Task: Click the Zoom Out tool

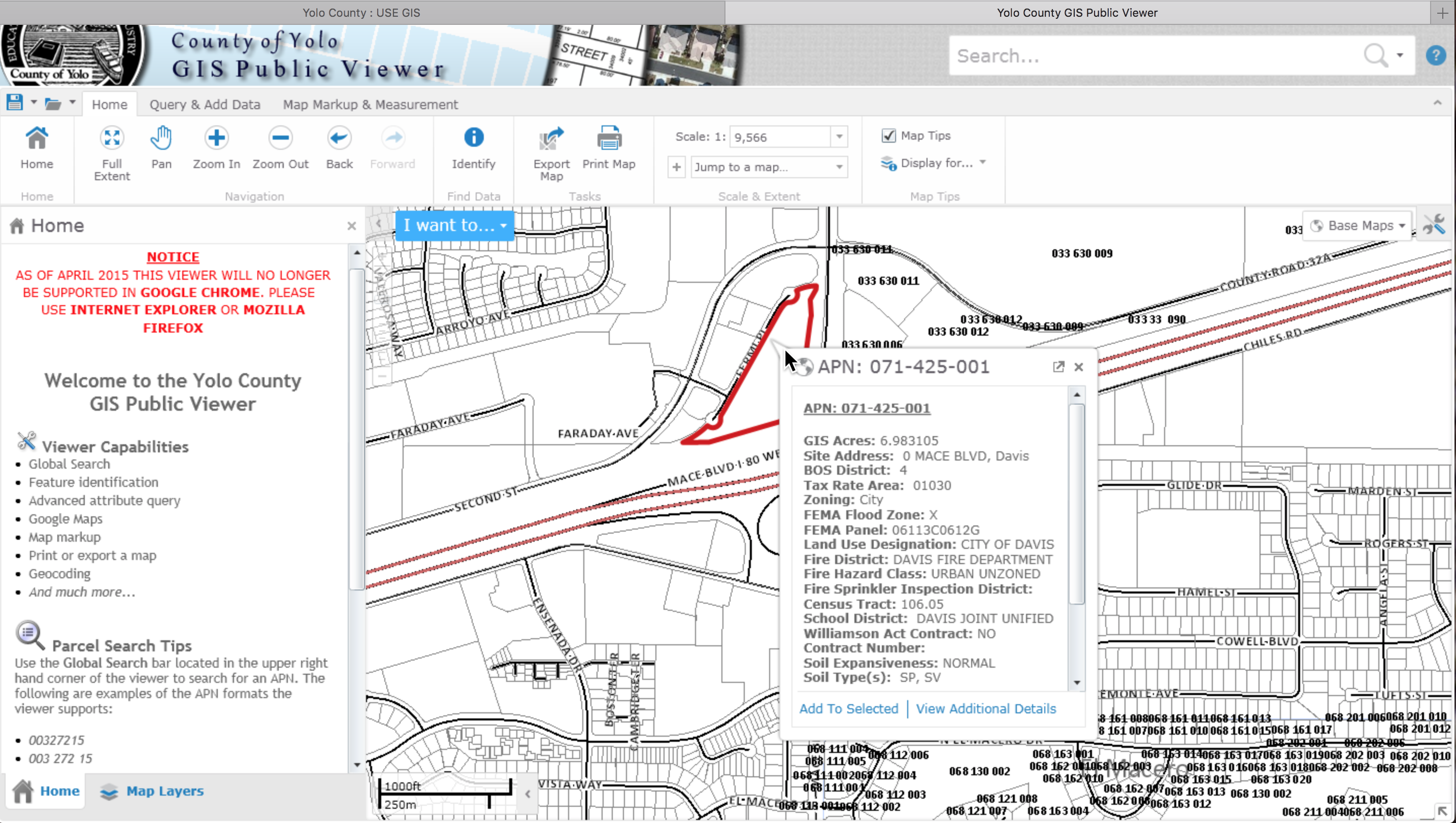Action: (x=280, y=139)
